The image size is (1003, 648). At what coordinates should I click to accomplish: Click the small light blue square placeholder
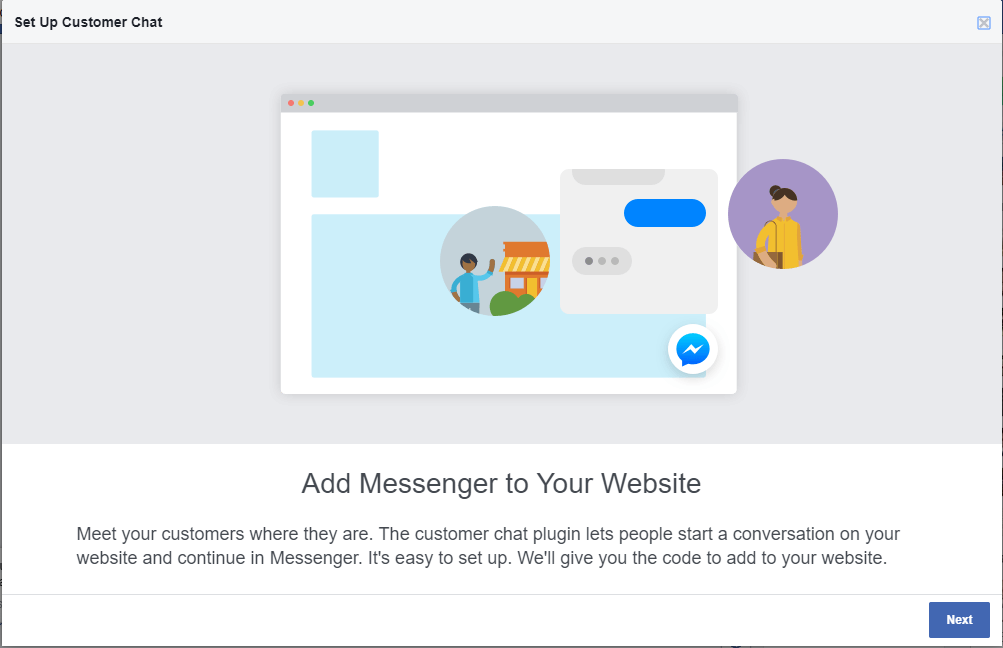tap(345, 164)
